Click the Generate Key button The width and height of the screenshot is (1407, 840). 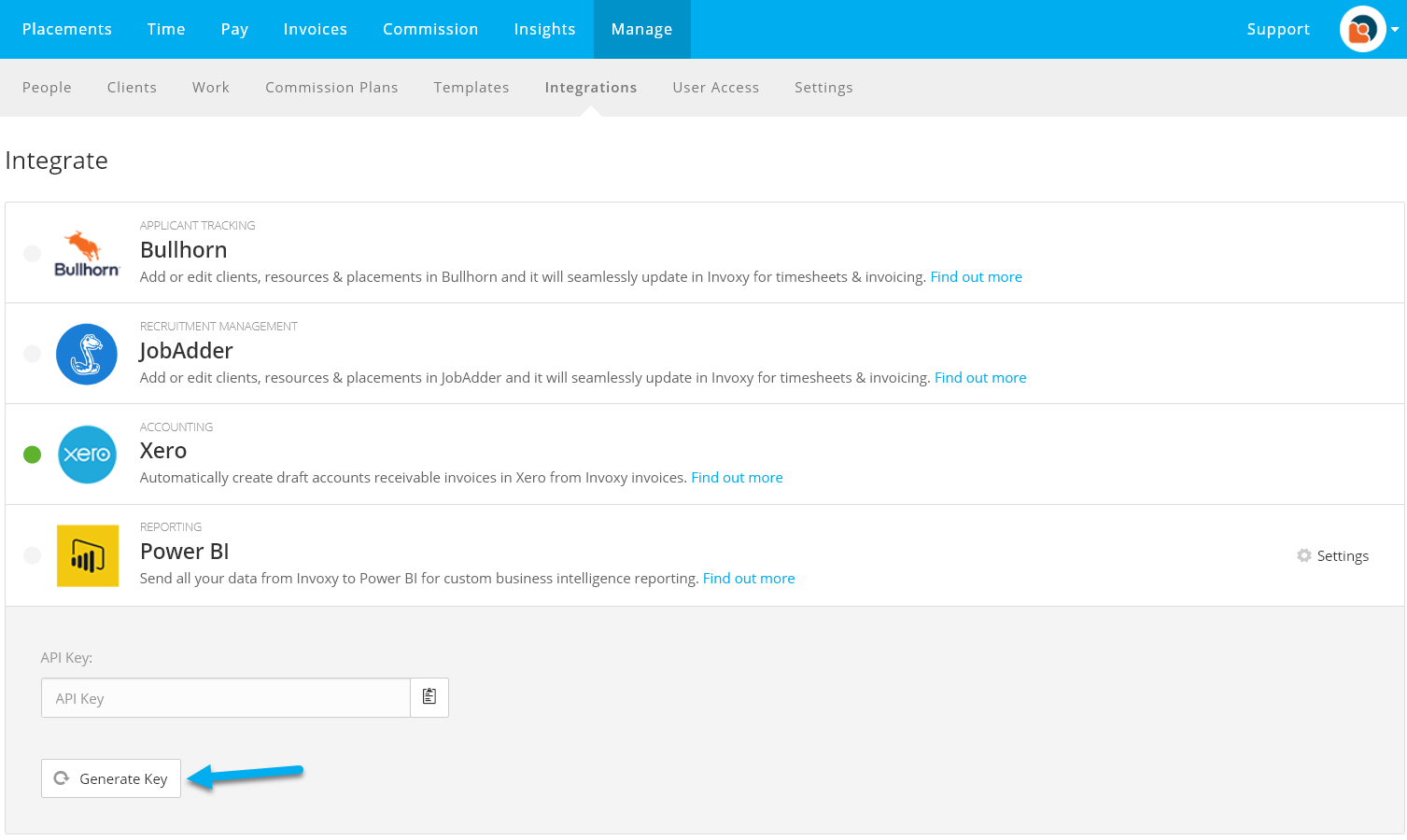pos(111,778)
